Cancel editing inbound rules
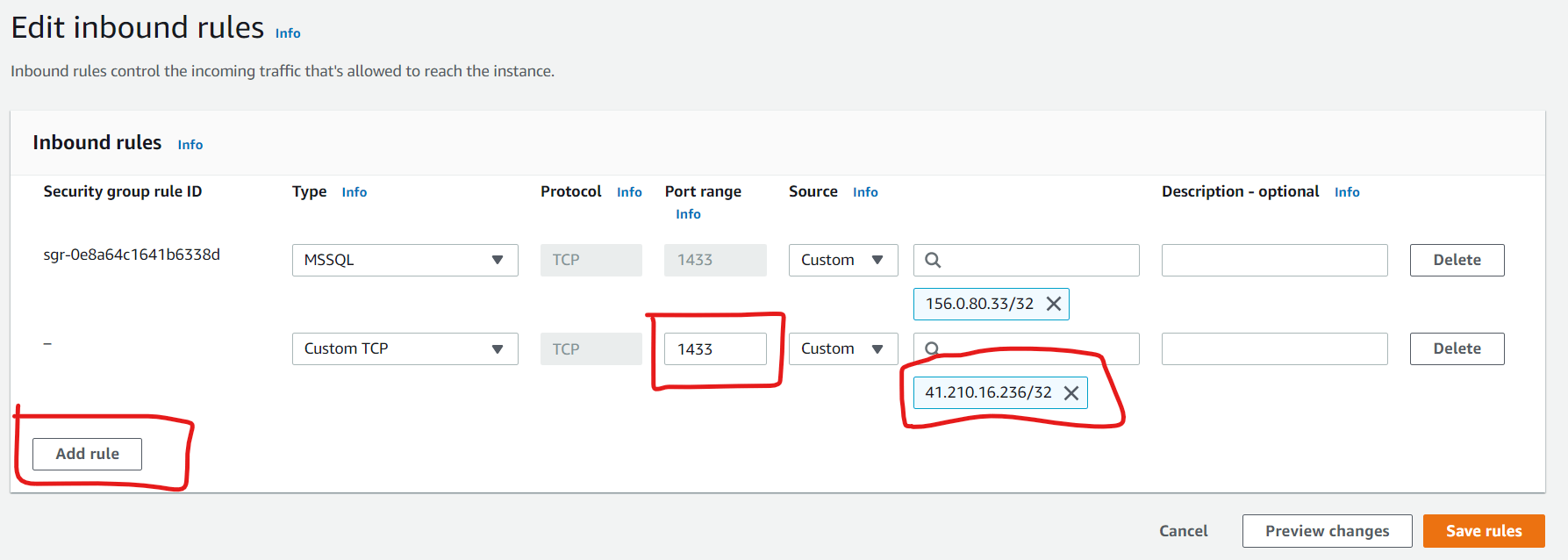This screenshot has width=1568, height=560. (x=1183, y=531)
